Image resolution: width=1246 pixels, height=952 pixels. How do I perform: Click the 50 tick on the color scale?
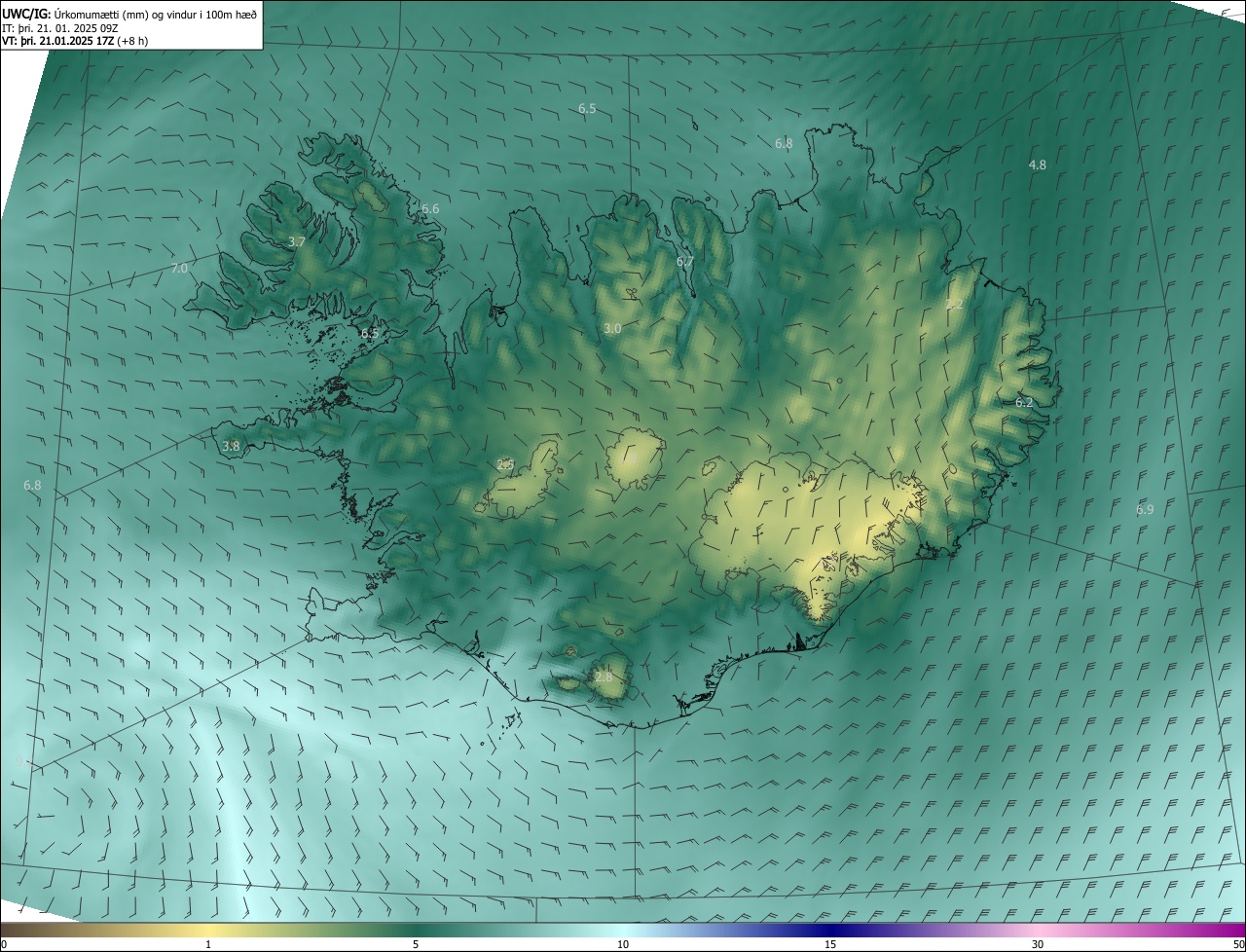click(x=1239, y=944)
